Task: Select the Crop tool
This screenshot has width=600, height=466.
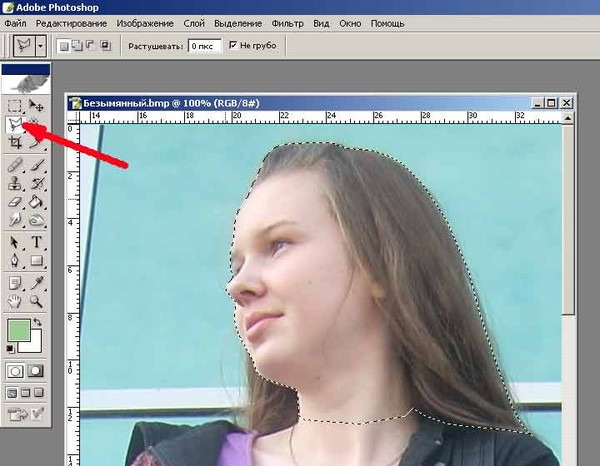Action: coord(15,143)
